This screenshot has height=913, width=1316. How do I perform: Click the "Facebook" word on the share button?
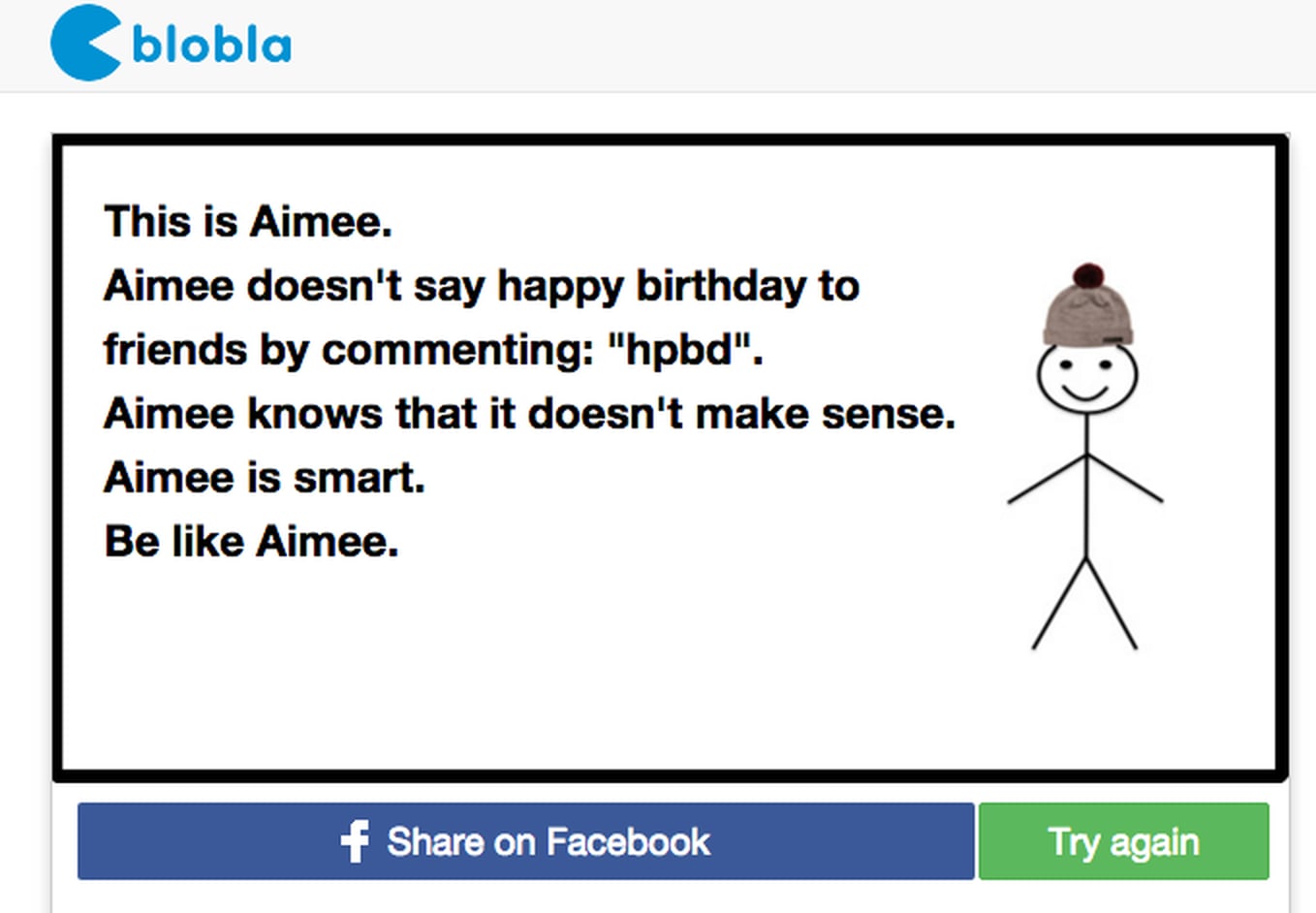coord(628,841)
